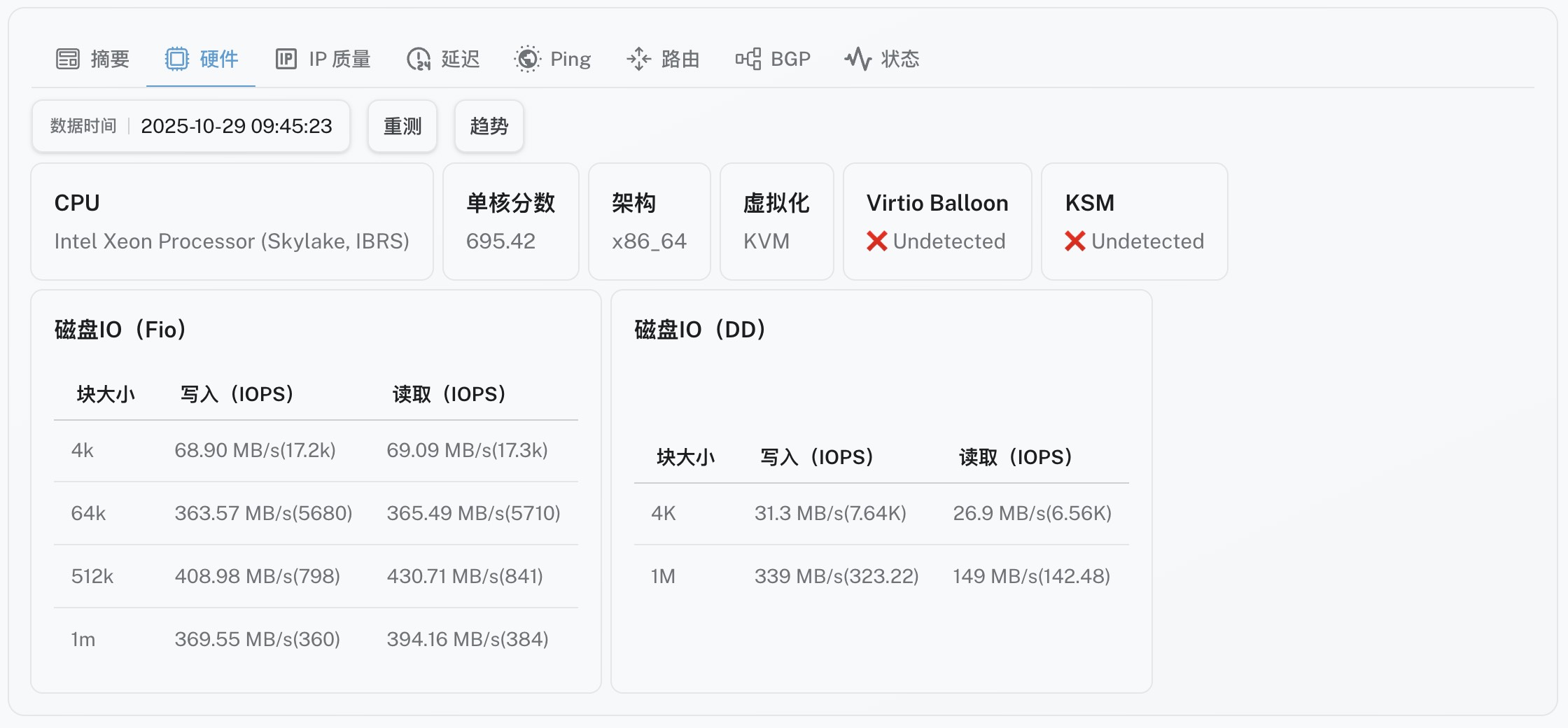Click the DD 1M read speed value
This screenshot has width=1568, height=728.
[x=1031, y=577]
